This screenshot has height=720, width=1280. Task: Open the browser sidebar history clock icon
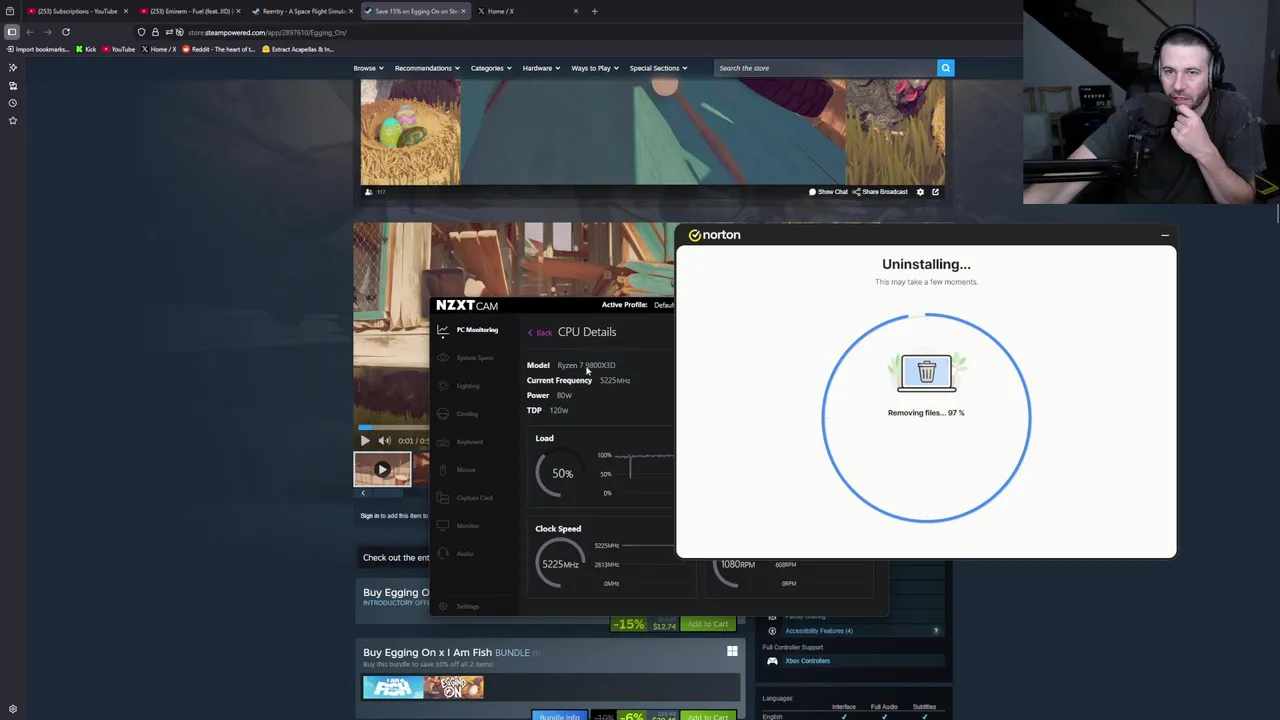[13, 103]
